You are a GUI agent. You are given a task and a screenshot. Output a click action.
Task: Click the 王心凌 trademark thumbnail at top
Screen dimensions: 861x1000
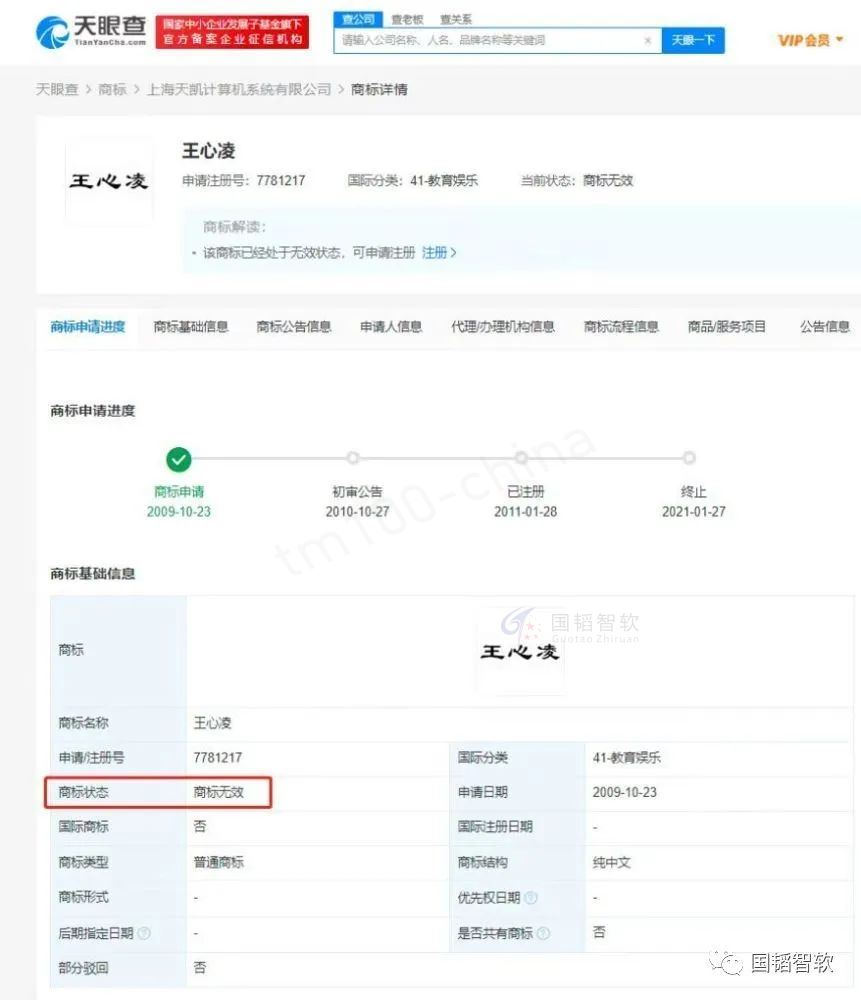109,181
